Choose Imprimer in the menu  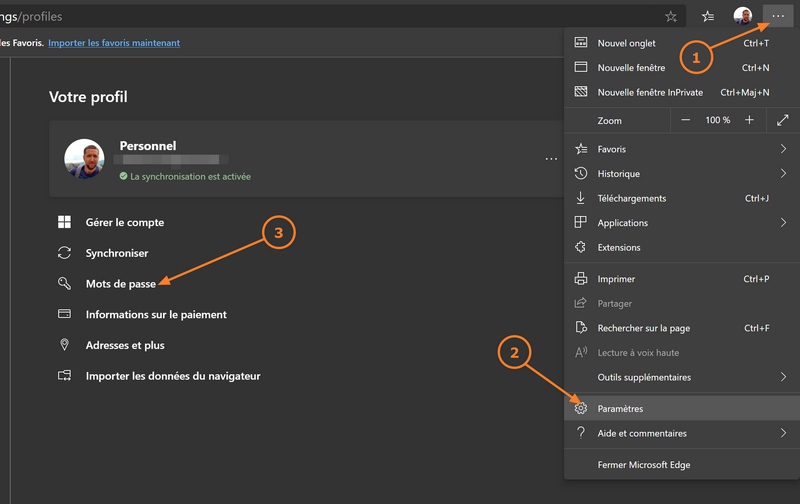tap(616, 279)
